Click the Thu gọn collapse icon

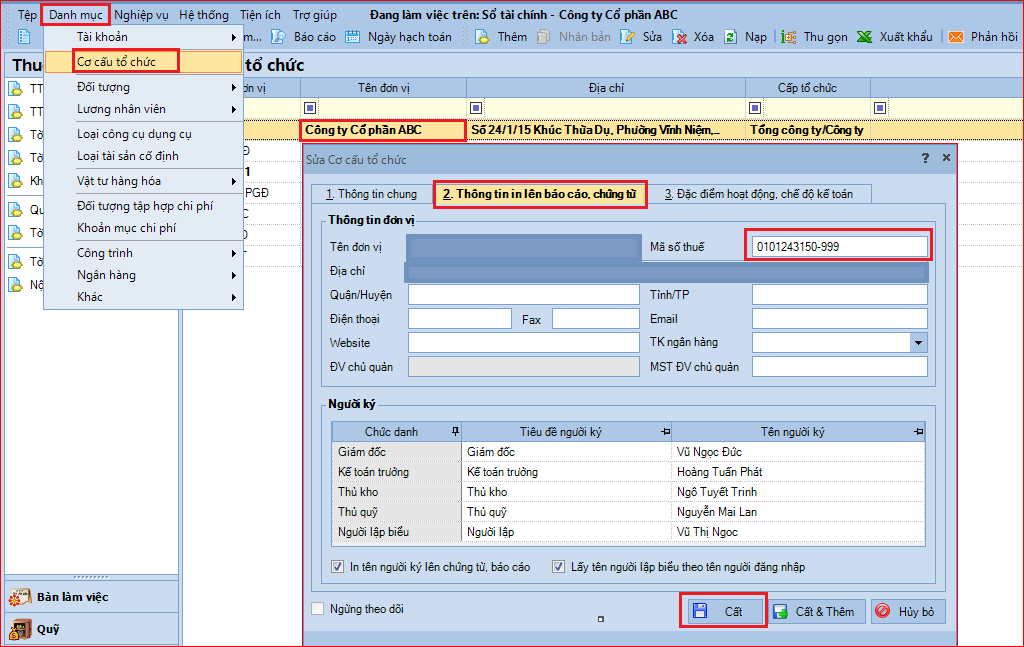[x=789, y=37]
